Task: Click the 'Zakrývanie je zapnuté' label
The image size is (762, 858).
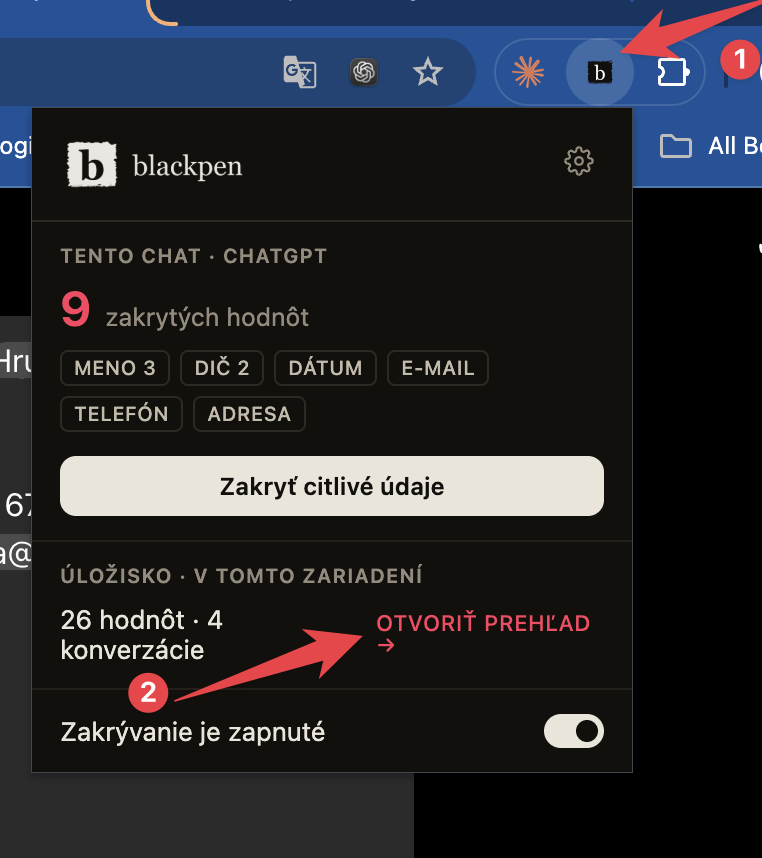Action: tap(193, 732)
